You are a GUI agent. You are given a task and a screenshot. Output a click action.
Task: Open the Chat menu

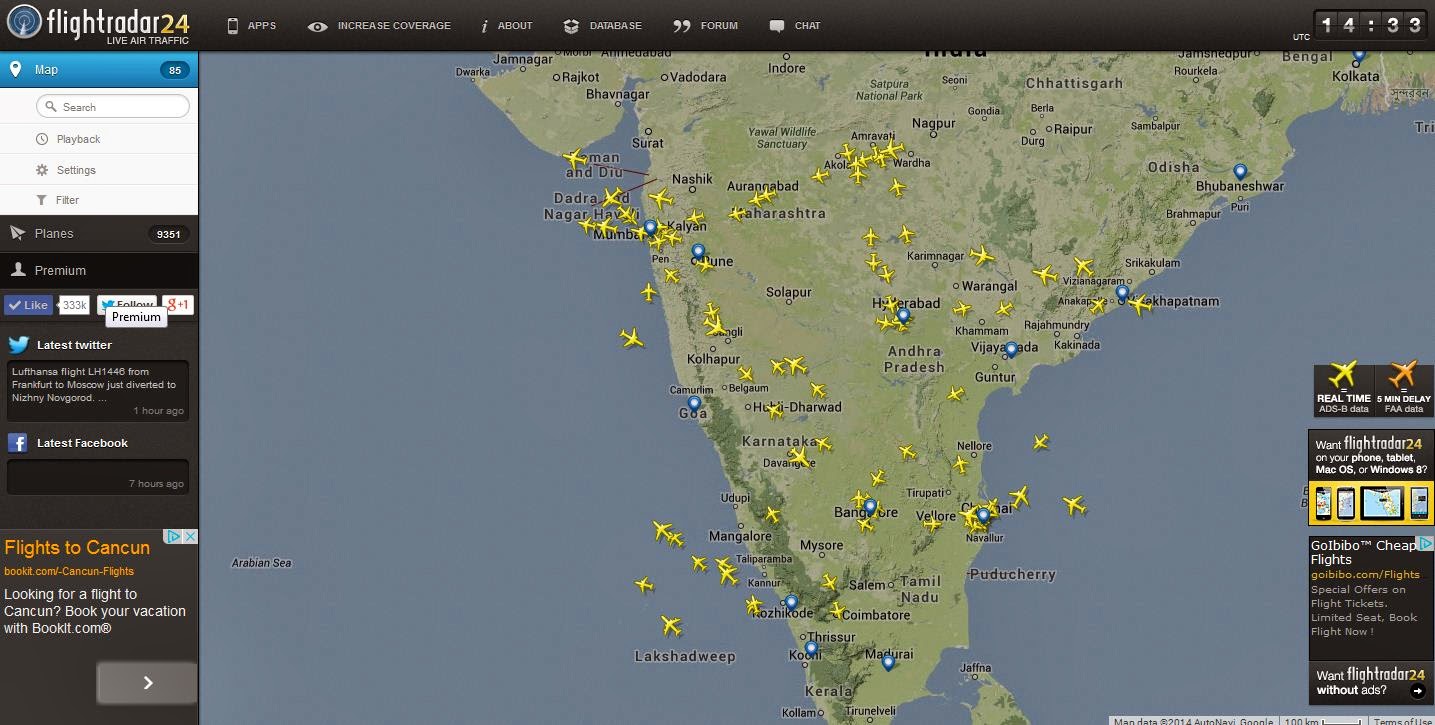pyautogui.click(x=795, y=26)
